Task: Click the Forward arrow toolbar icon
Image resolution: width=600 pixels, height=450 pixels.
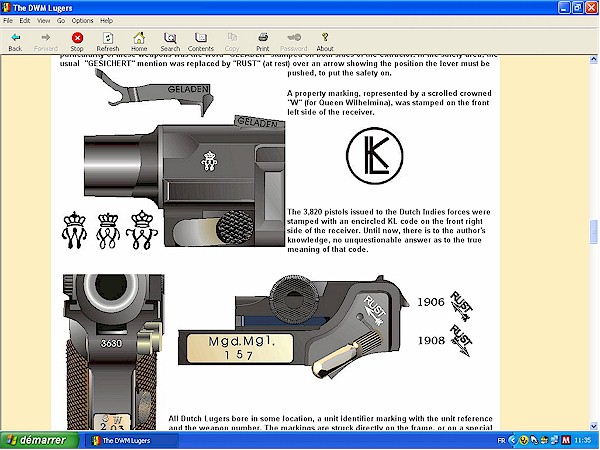Action: click(x=46, y=38)
